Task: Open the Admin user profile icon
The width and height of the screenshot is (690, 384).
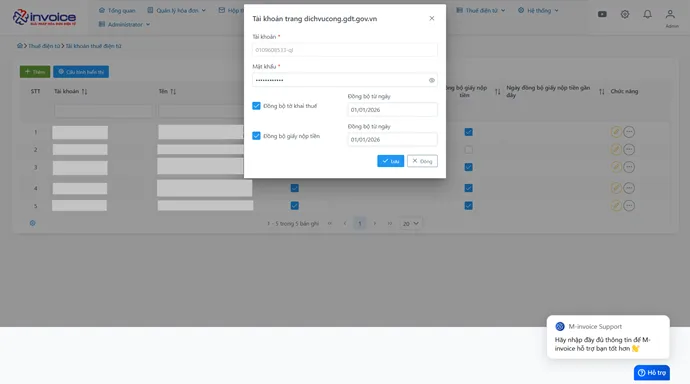Action: (670, 14)
